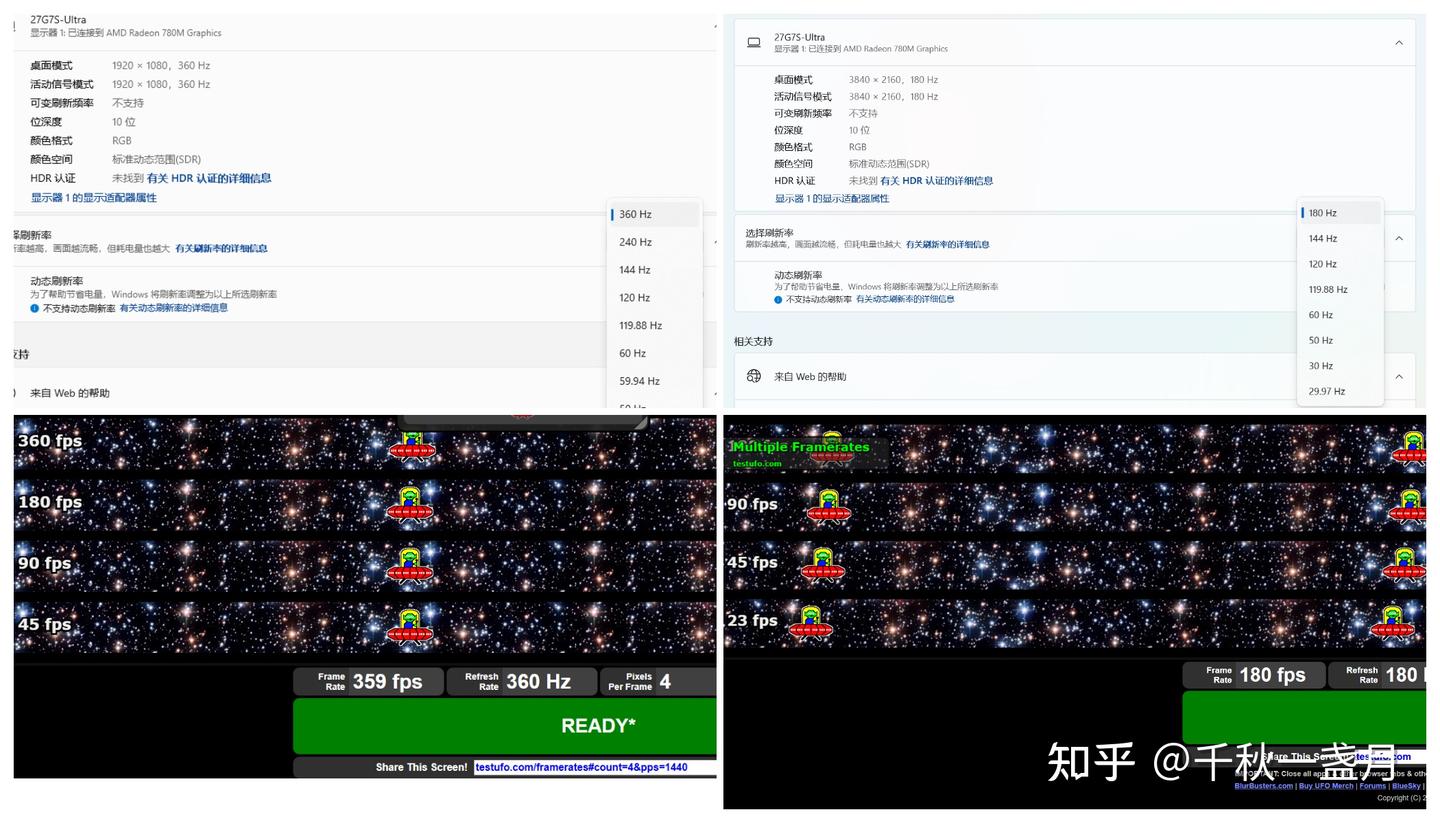Screen dimensions: 1440x823
Task: Click blue info icon before 不支持动态刷新率 in 3840×2160 panel
Action: coord(778,300)
